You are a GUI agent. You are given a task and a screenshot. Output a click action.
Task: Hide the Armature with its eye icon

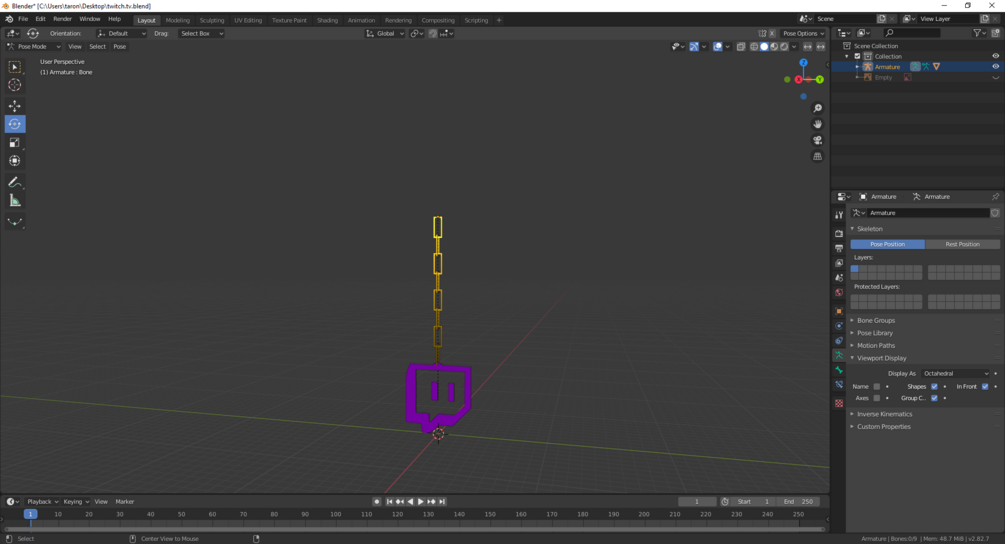[995, 67]
